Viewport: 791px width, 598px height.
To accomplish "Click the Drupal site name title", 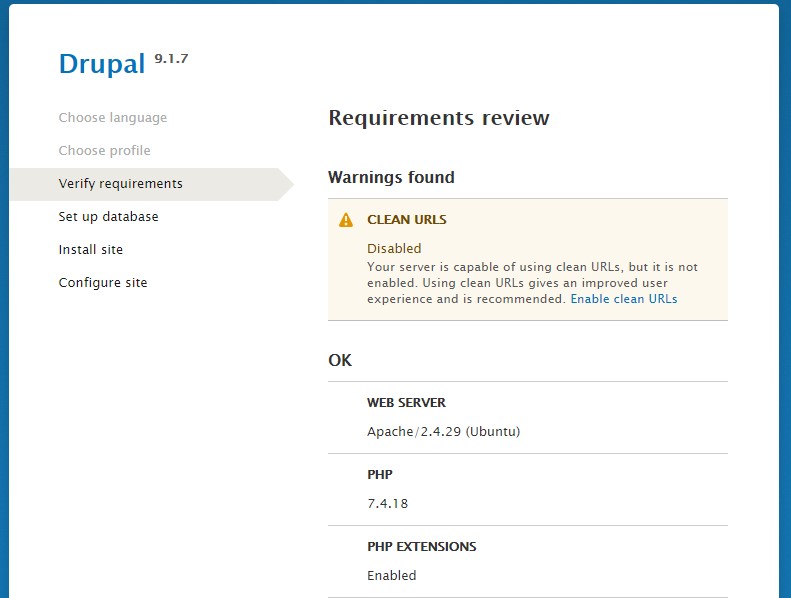I will [102, 63].
